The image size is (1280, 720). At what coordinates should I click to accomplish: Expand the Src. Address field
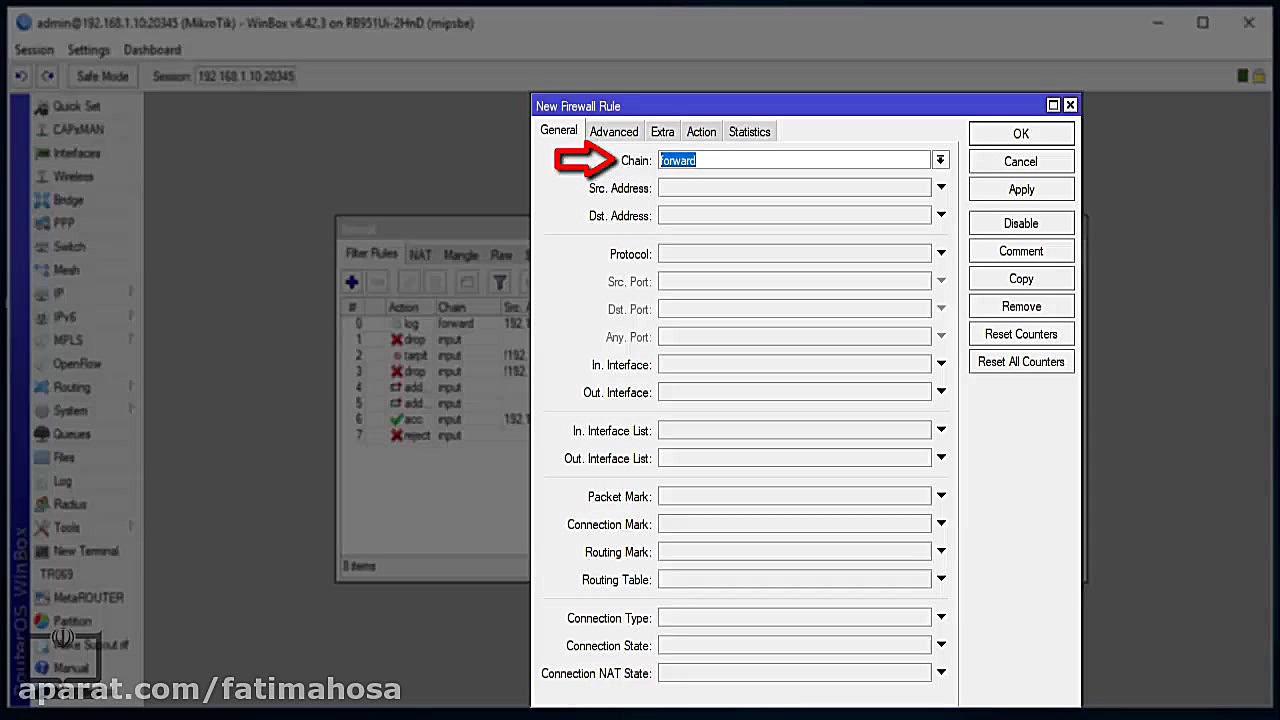[x=941, y=188]
